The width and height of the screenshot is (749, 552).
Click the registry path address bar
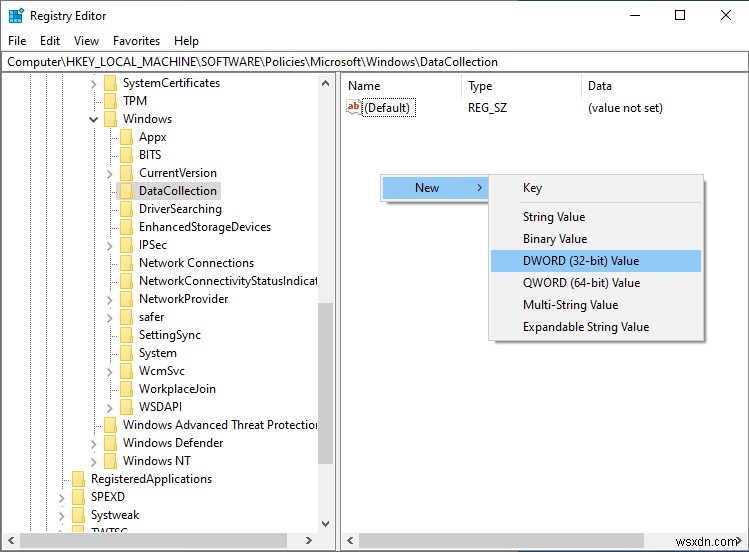click(x=374, y=62)
